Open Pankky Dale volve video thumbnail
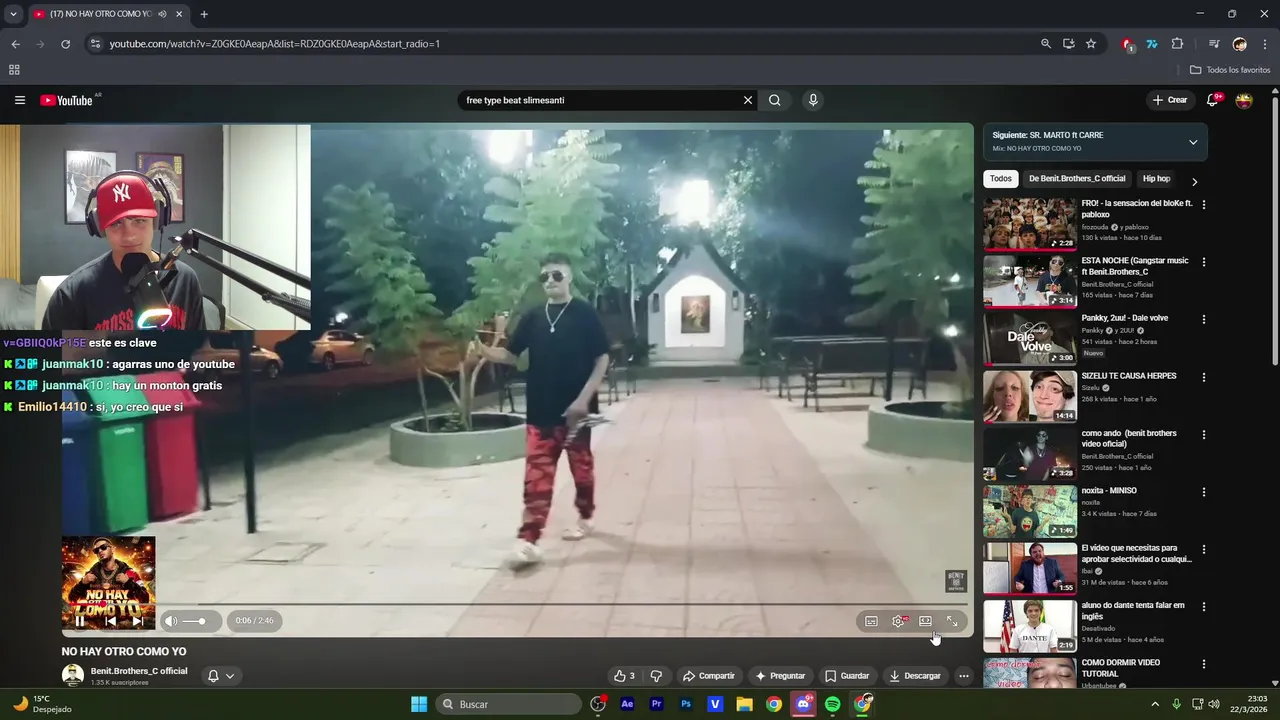Viewport: 1280px width, 720px height. (x=1029, y=339)
